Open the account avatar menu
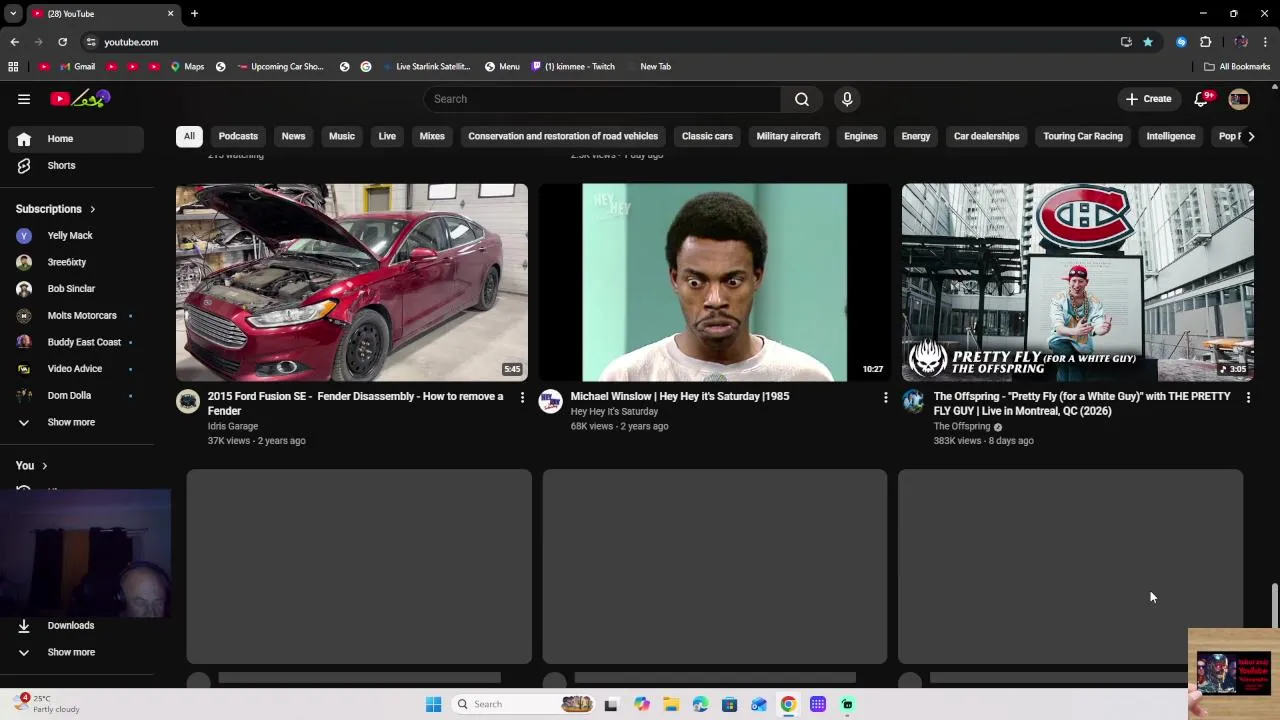The height and width of the screenshot is (720, 1280). pos(1239,99)
